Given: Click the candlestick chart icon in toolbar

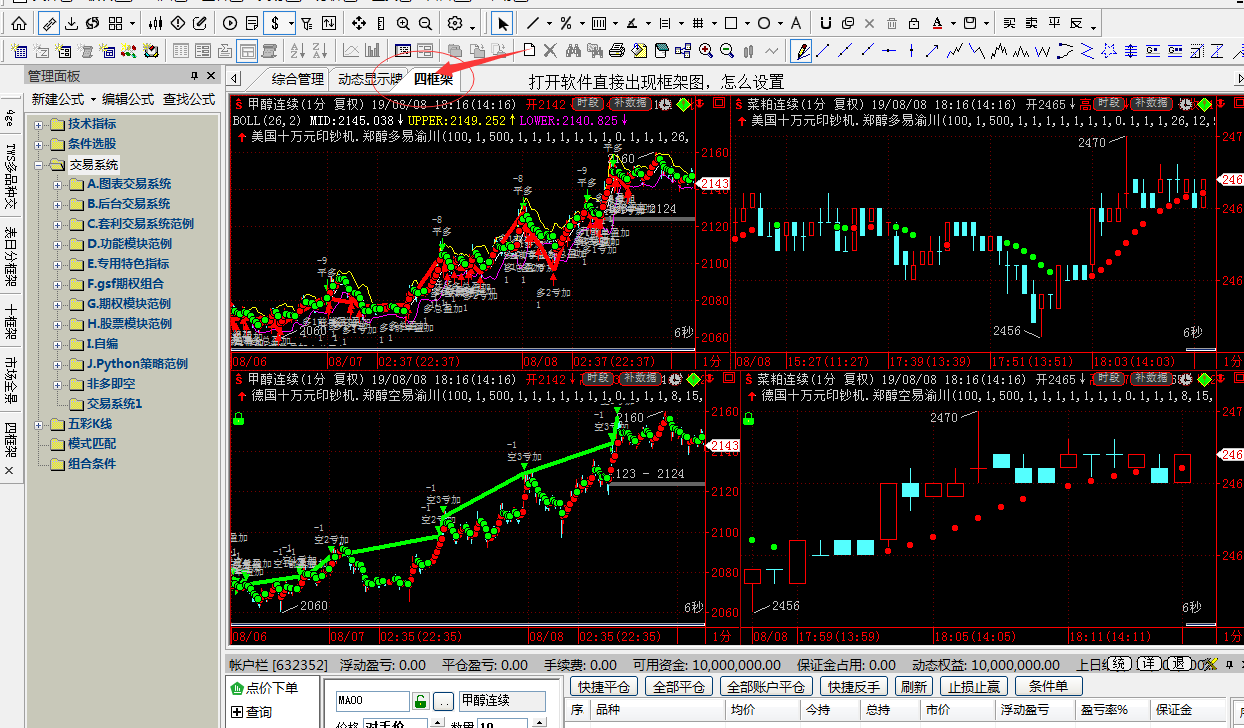Looking at the screenshot, I should (x=155, y=23).
